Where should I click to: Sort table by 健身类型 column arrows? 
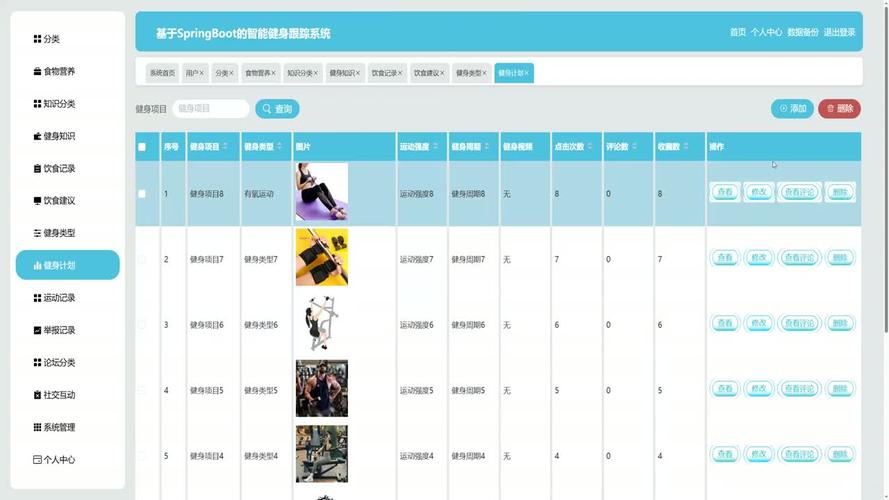(x=280, y=146)
